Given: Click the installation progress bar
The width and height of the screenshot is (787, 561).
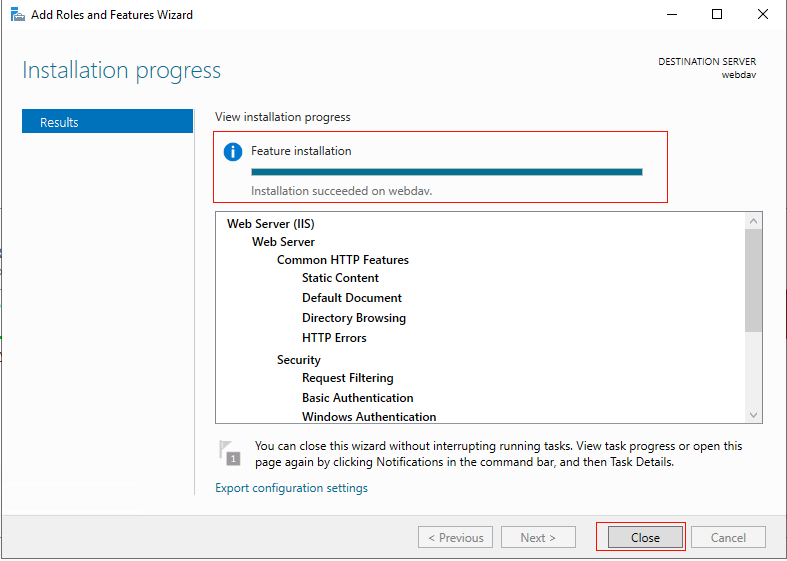Looking at the screenshot, I should 447,172.
